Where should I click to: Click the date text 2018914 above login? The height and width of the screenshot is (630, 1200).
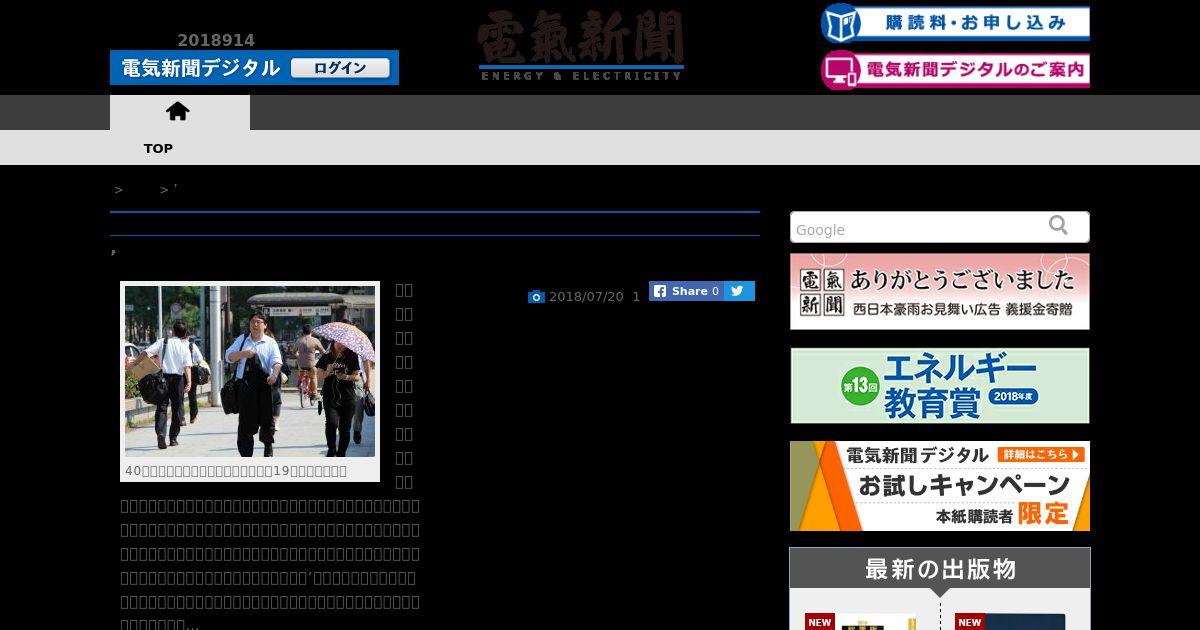[x=216, y=40]
